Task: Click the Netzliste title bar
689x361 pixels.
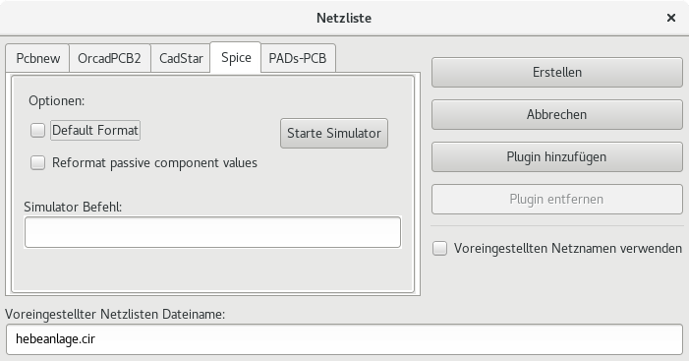Action: [x=344, y=18]
